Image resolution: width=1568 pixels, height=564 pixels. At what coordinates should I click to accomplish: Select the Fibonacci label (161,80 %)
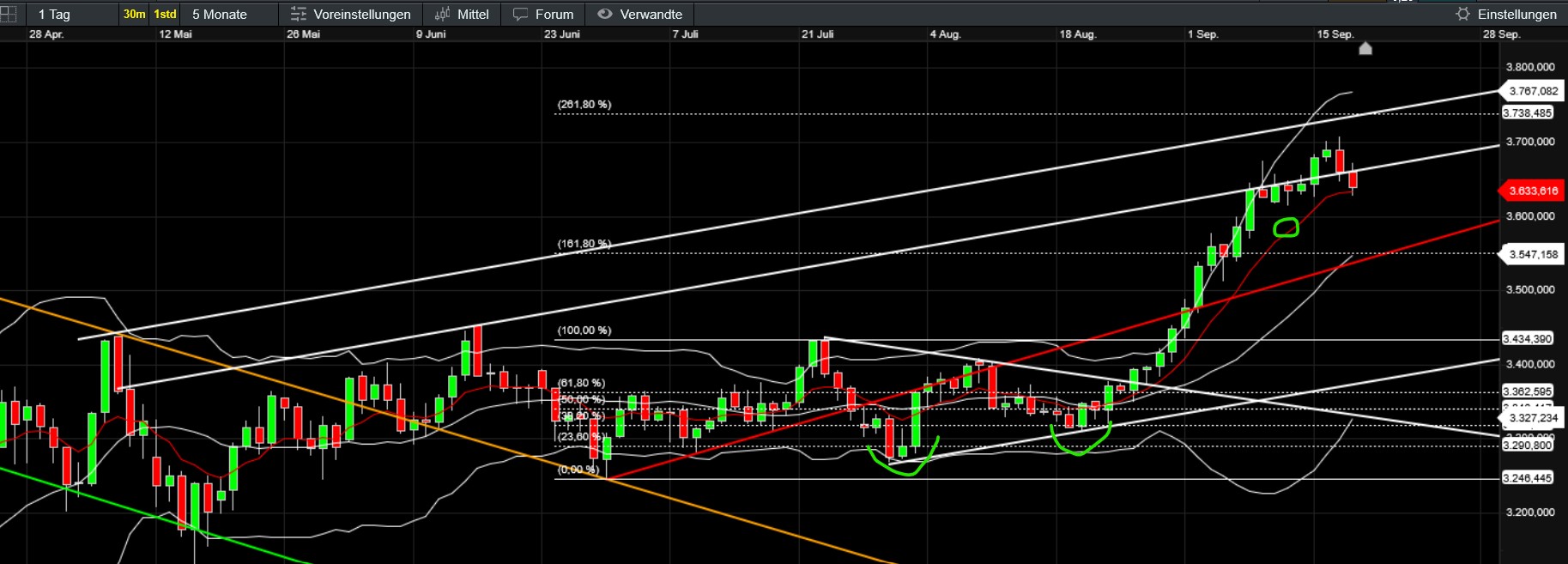coord(584,244)
